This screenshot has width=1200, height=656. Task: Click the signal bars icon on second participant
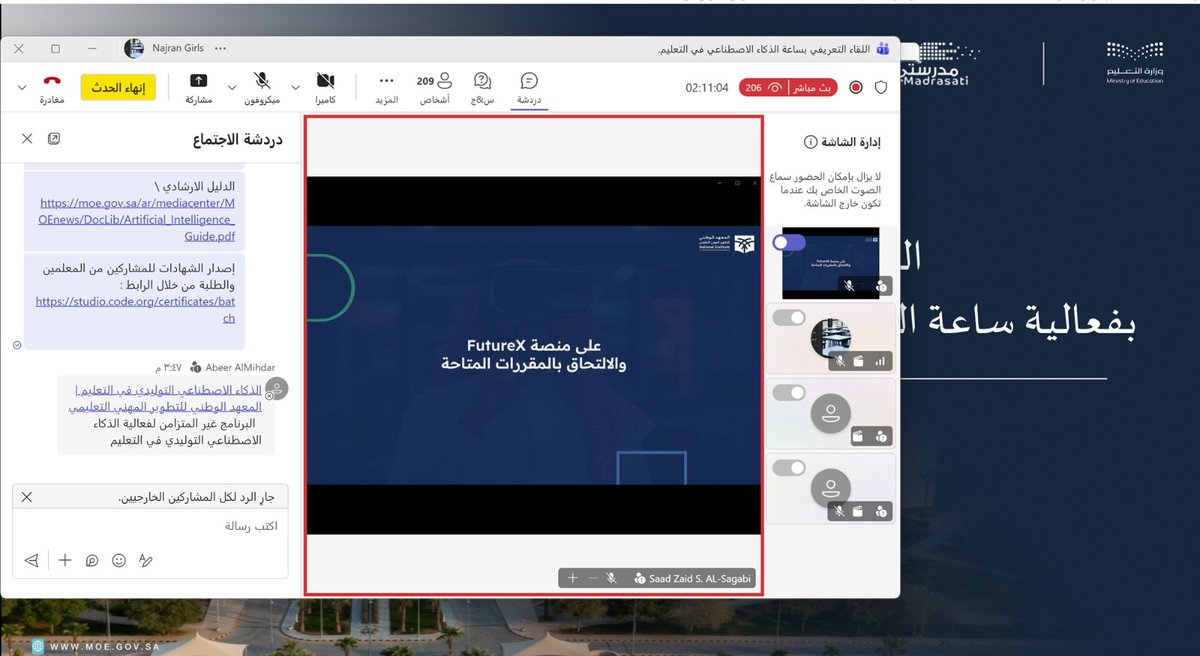point(881,361)
